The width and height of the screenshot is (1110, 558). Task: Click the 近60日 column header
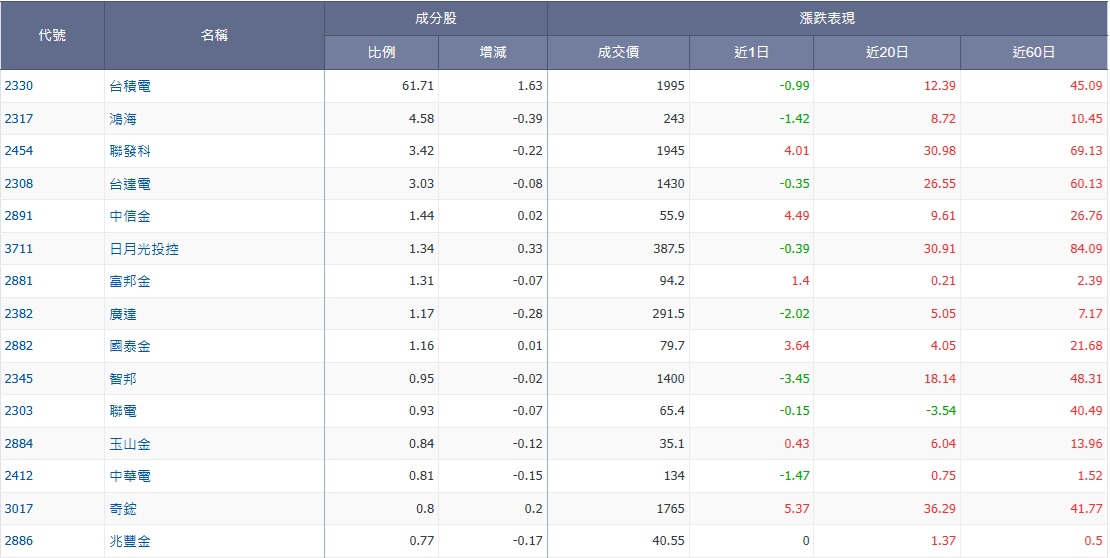(x=1033, y=53)
